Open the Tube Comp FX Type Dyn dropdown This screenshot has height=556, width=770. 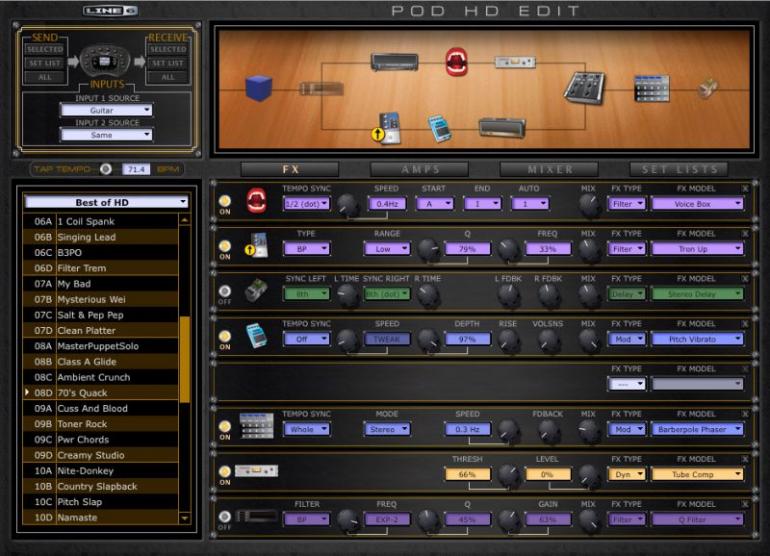[627, 474]
